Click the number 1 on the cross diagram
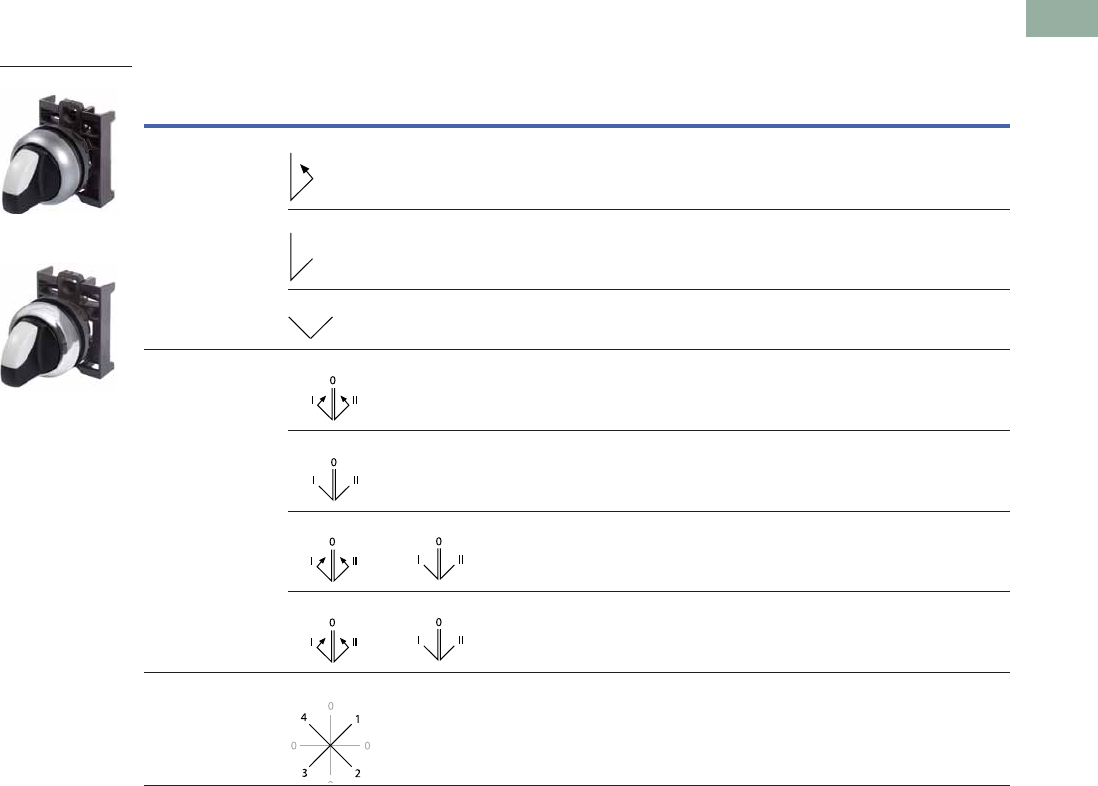Screen dimensions: 1098x786 359,719
